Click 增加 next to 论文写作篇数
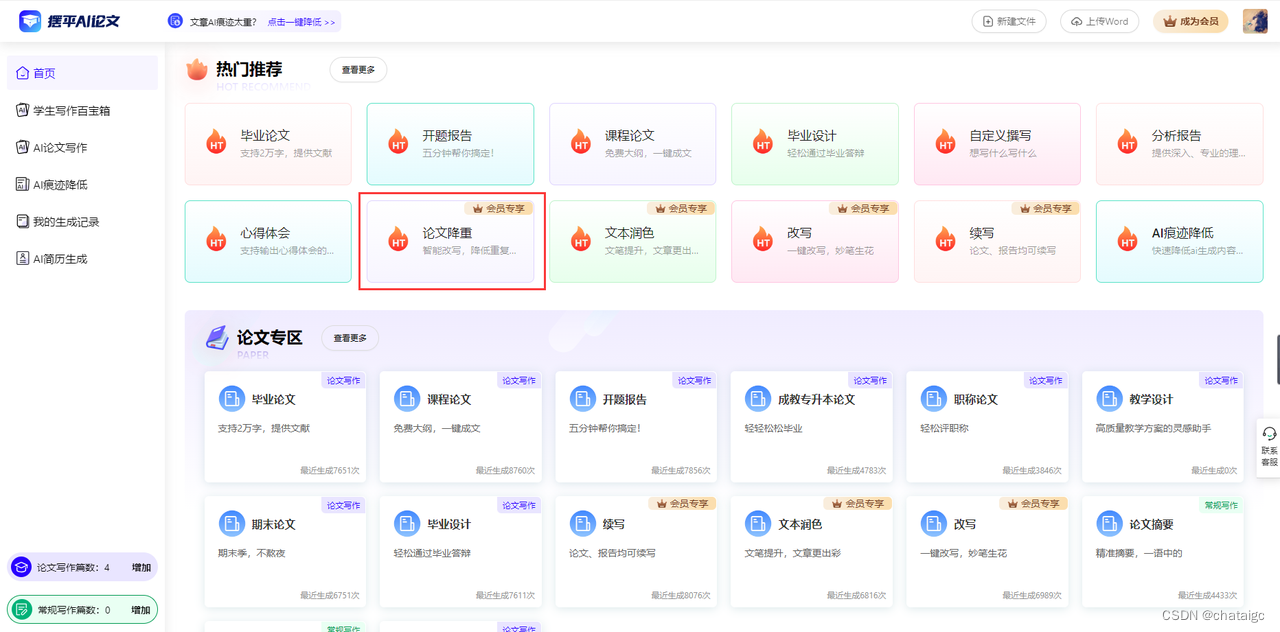Viewport: 1280px width, 632px height. click(x=141, y=568)
